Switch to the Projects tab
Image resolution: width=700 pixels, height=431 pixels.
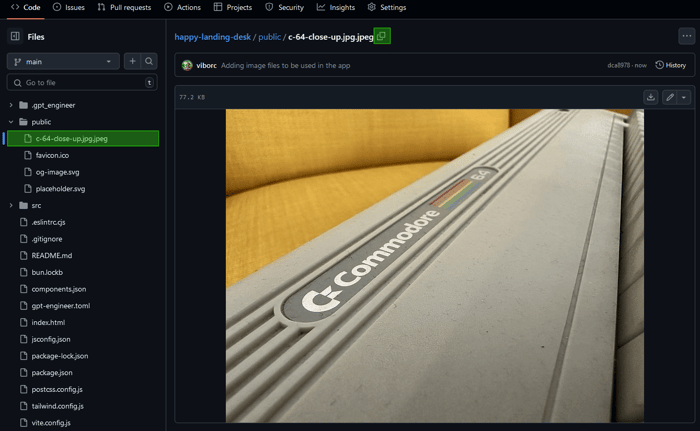tap(233, 8)
